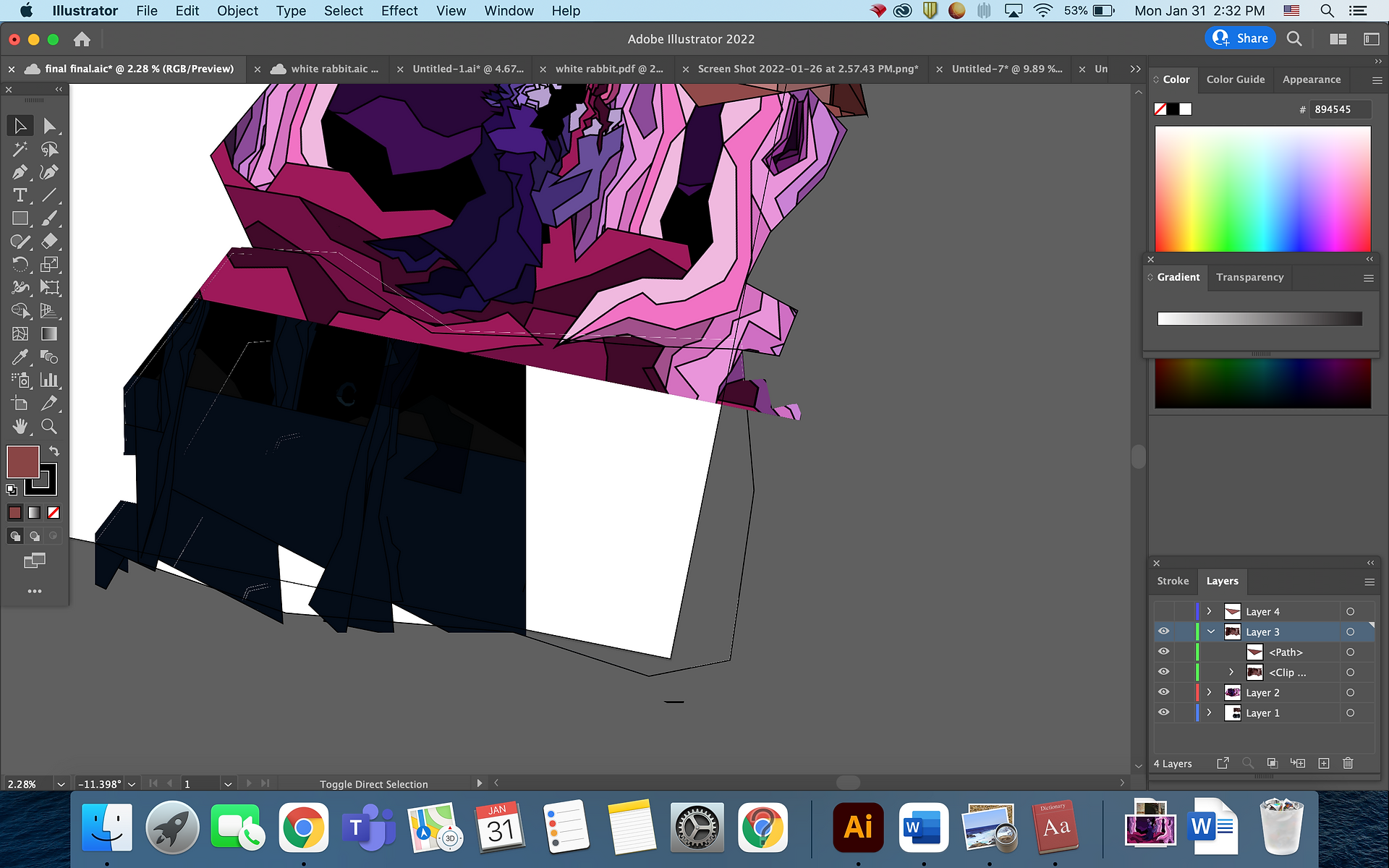Viewport: 1389px width, 868px height.
Task: Switch to white rabbit.pdf document tab
Action: point(609,69)
